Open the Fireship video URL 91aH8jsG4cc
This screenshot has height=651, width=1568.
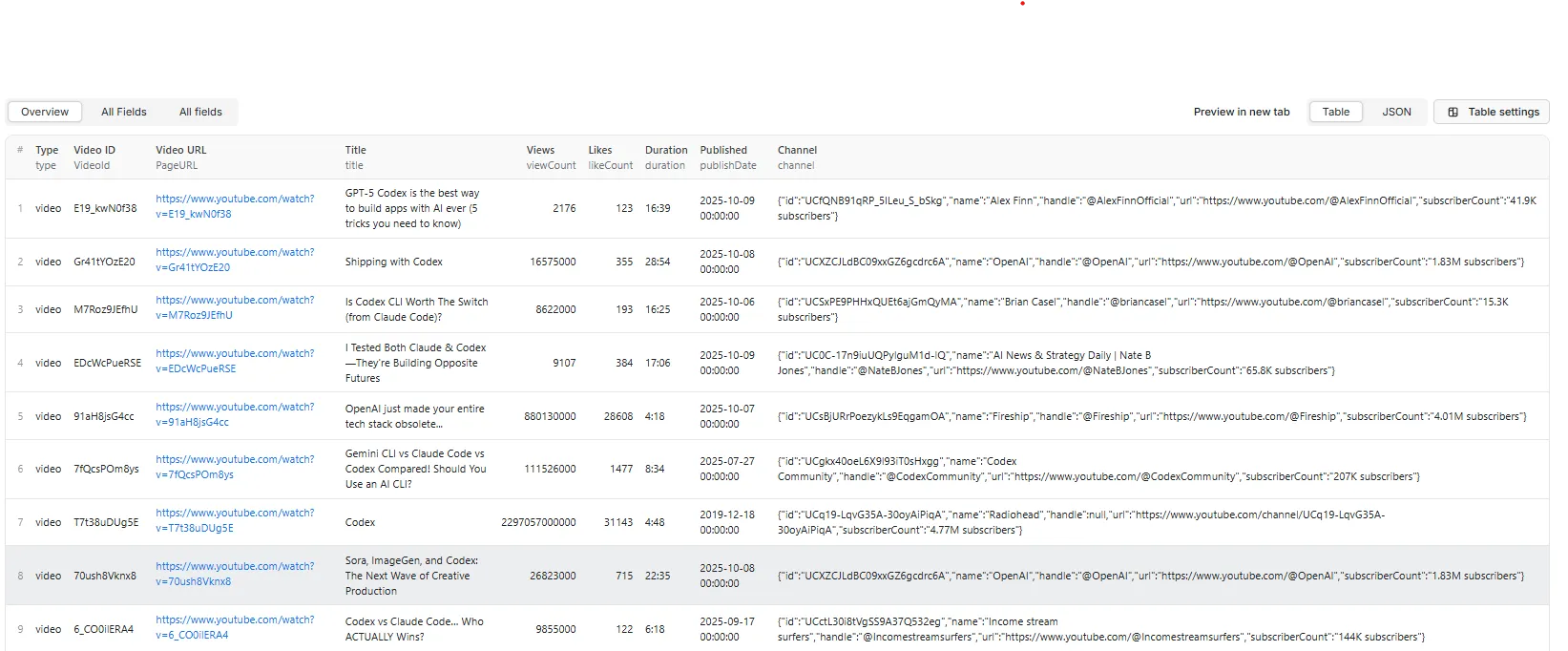[x=235, y=414]
